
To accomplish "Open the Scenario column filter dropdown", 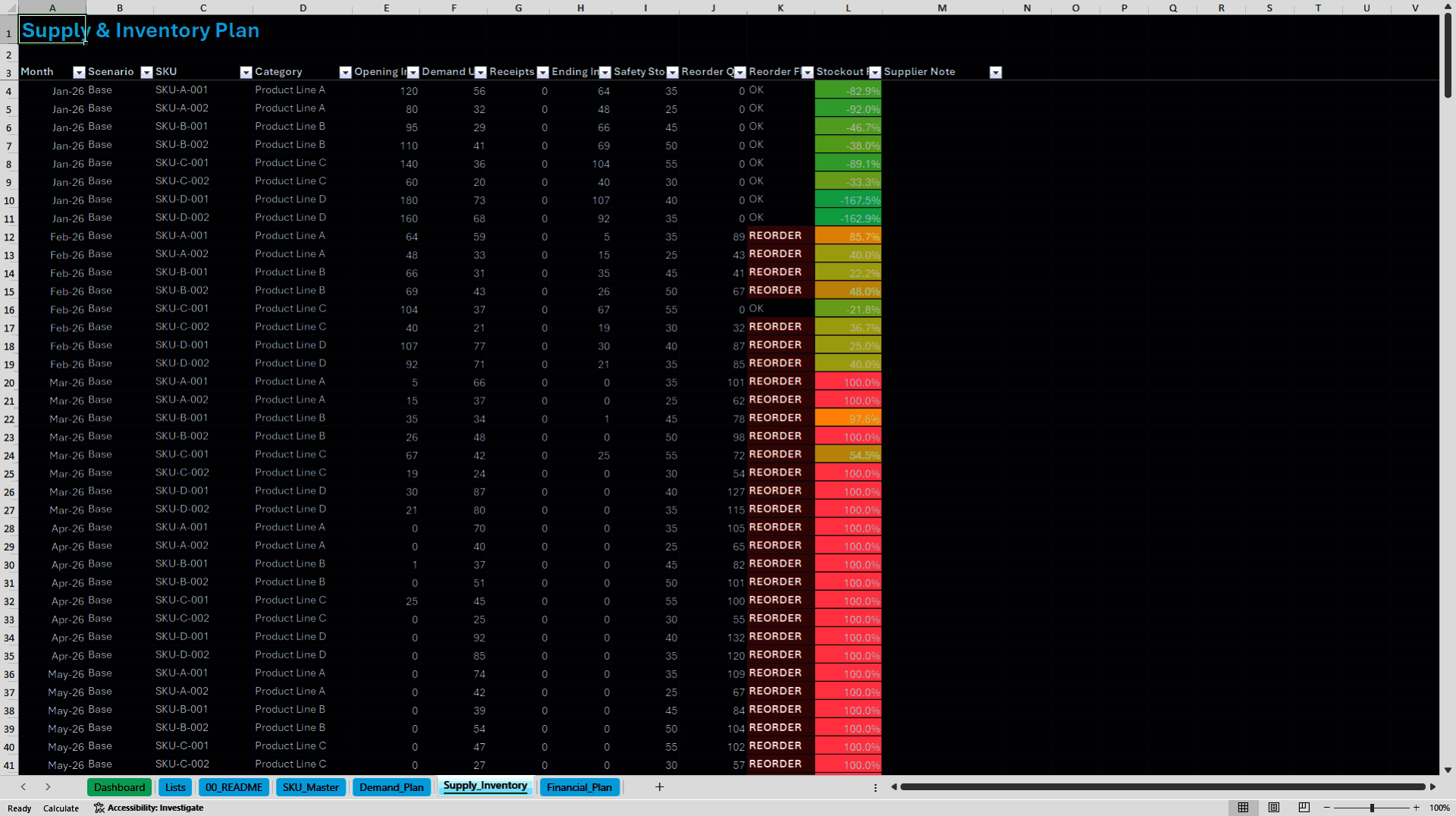I will (146, 72).
